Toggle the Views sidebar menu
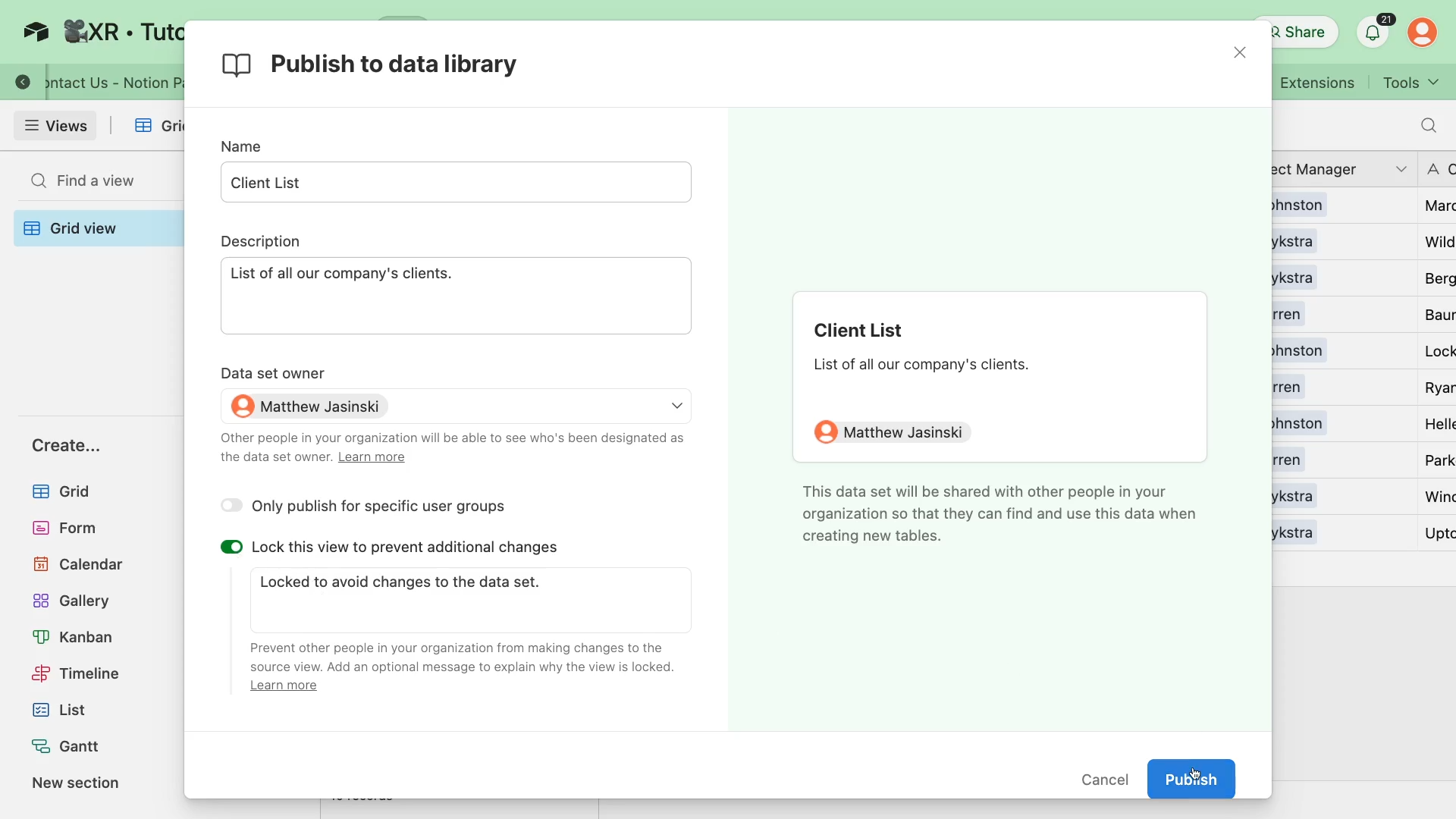1456x819 pixels. pos(55,126)
